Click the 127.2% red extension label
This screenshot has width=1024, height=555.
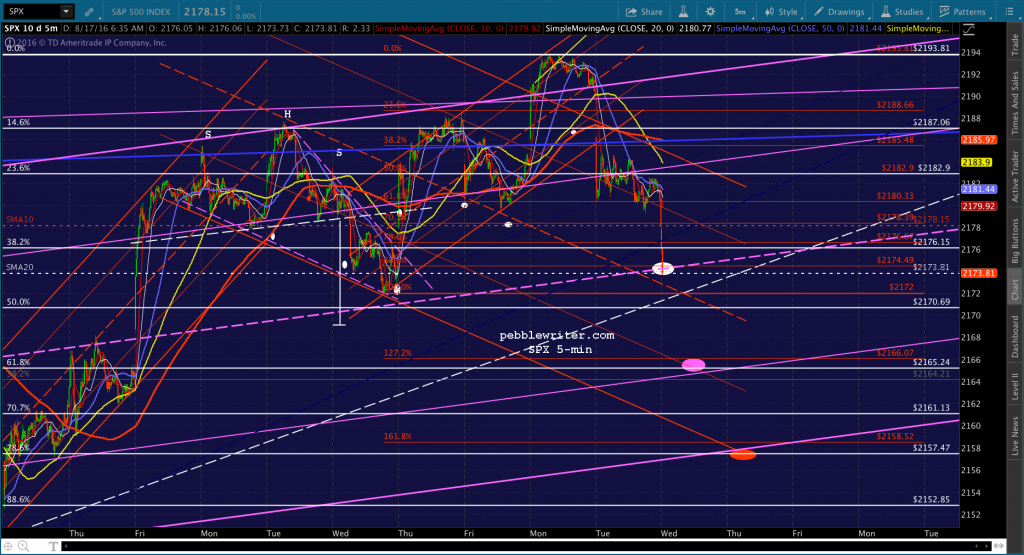pyautogui.click(x=398, y=353)
